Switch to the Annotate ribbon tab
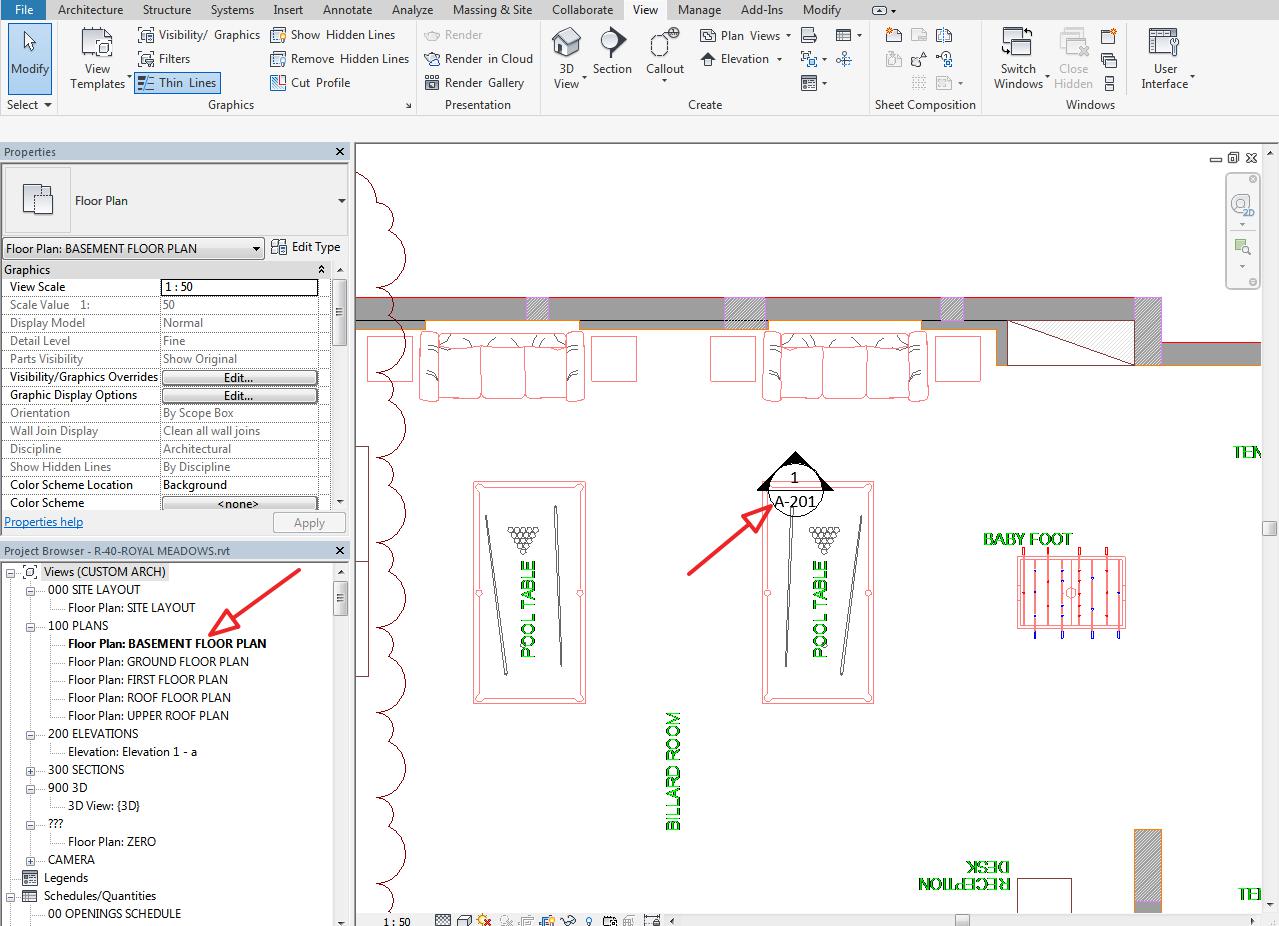Viewport: 1279px width, 926px height. click(x=347, y=10)
